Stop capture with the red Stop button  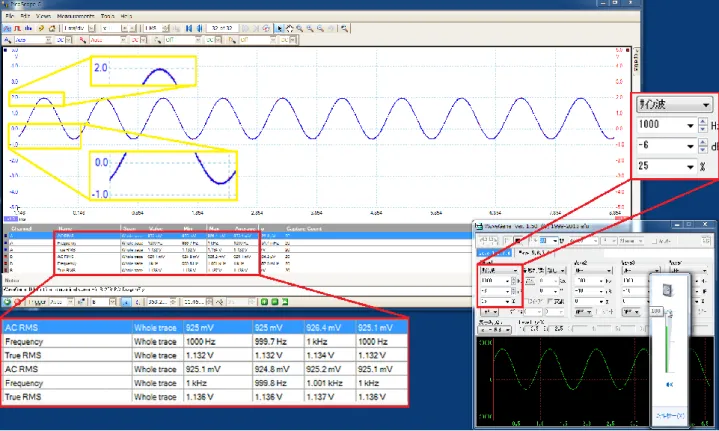pyautogui.click(x=17, y=302)
